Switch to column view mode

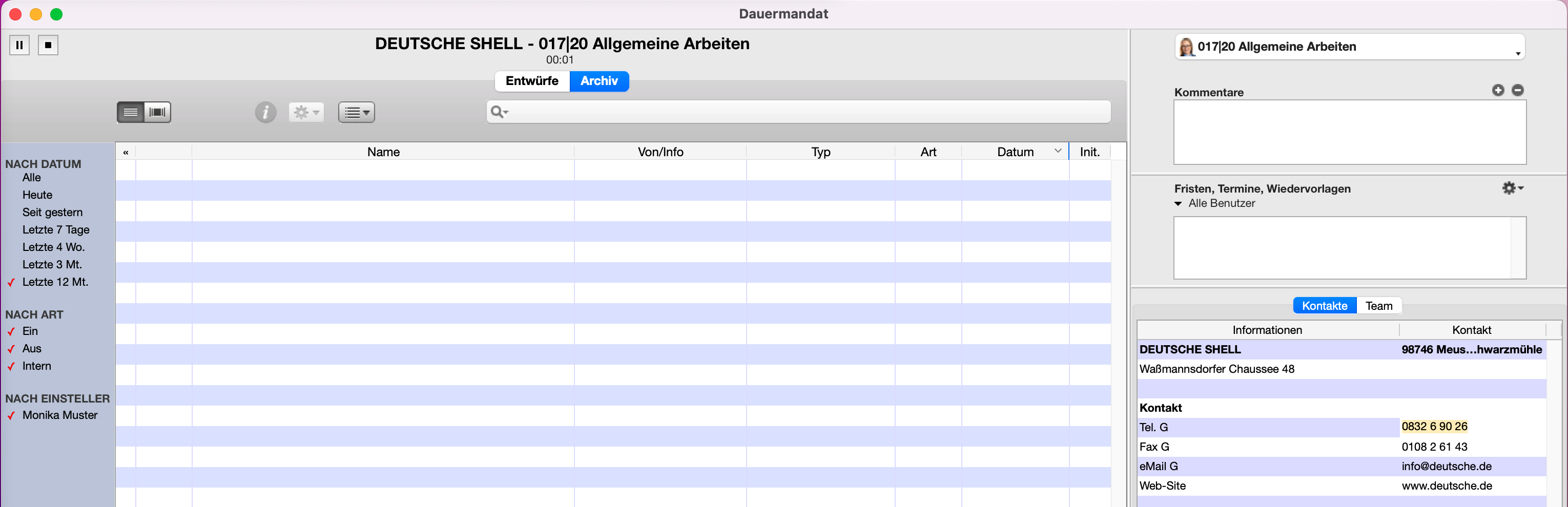(x=158, y=112)
